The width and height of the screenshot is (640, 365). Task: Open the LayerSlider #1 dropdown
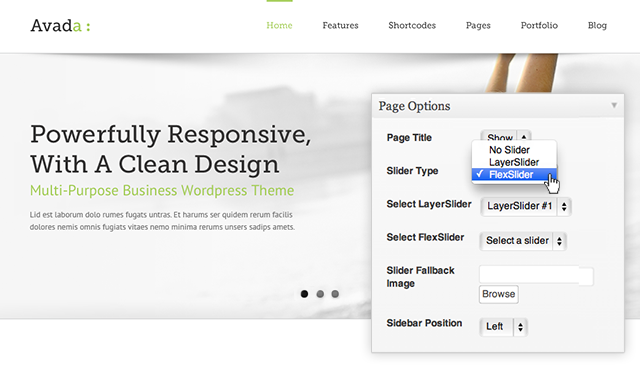tap(526, 206)
